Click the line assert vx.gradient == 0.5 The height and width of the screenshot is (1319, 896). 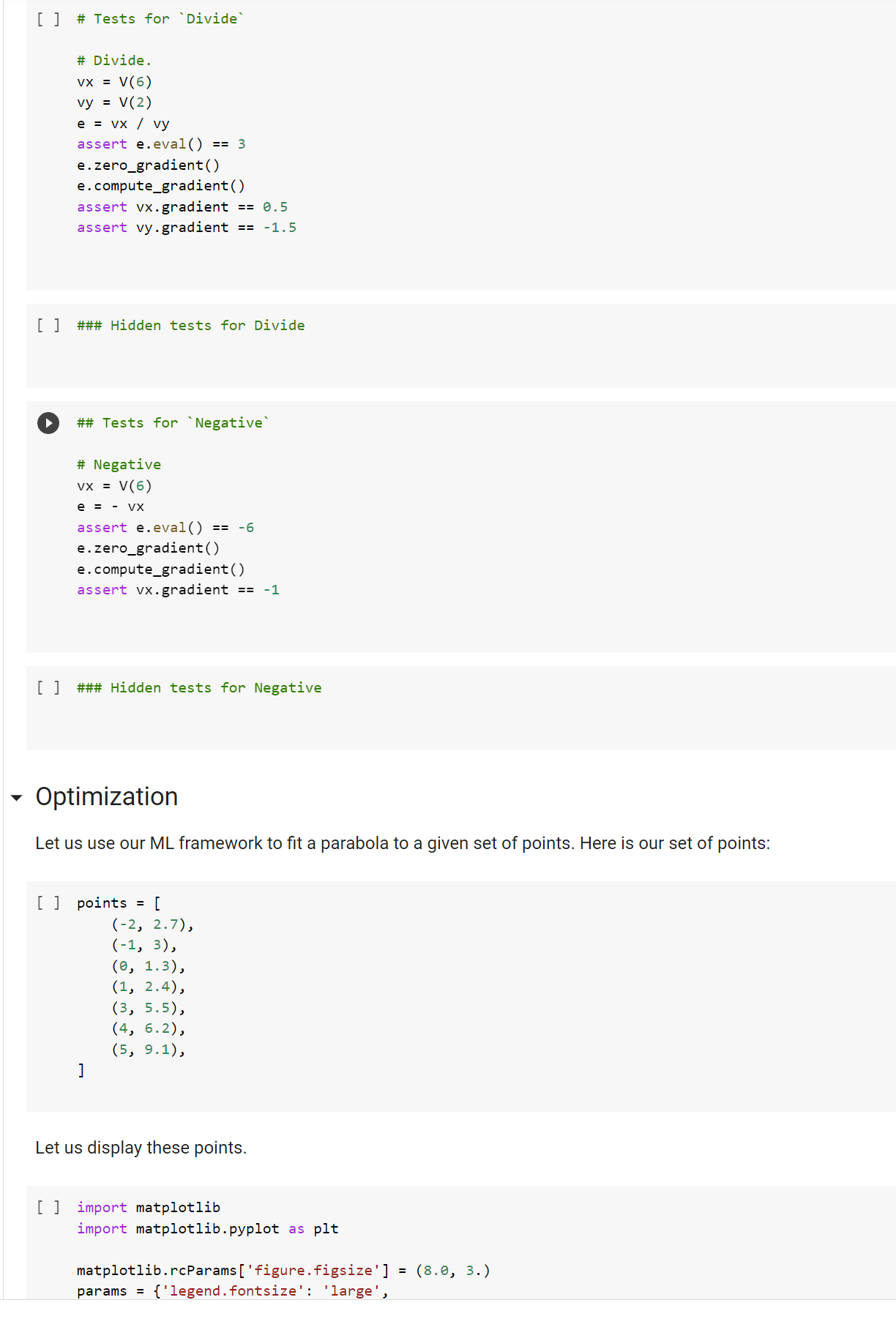182,207
